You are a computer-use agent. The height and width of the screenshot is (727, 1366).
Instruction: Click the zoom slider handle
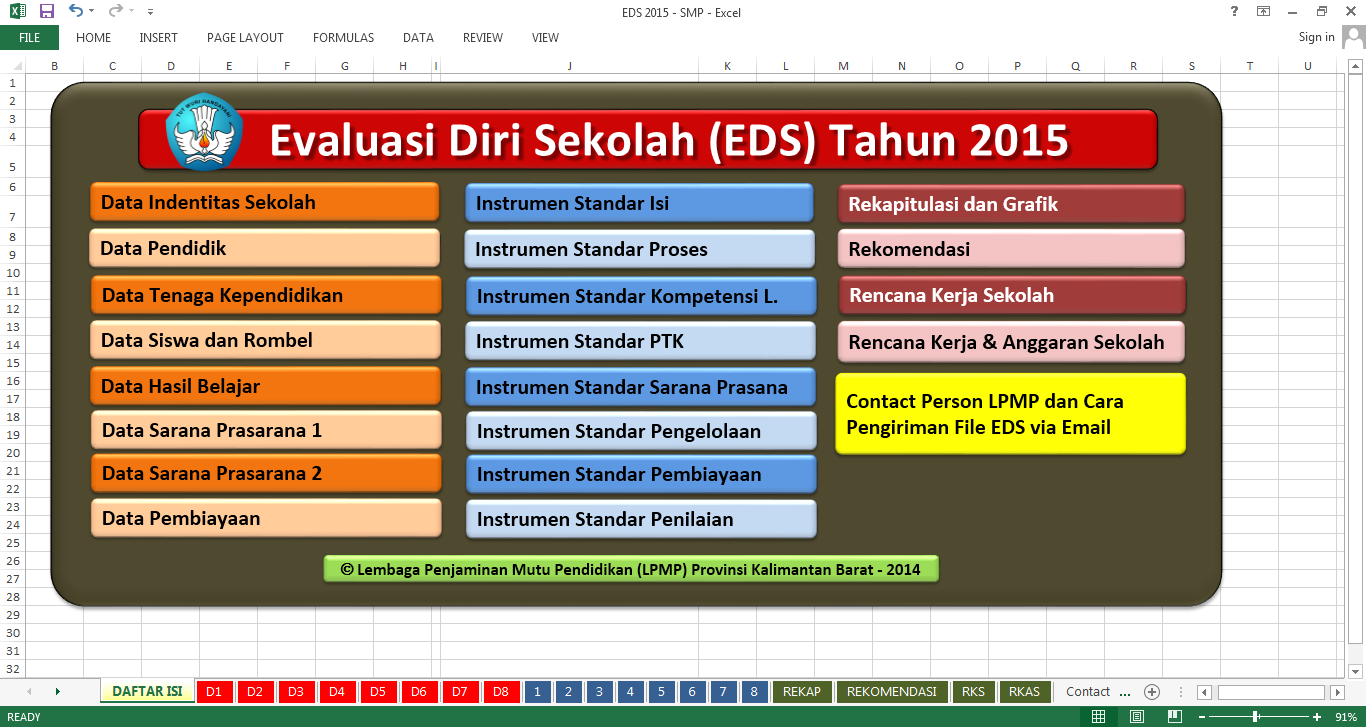tap(1255, 716)
